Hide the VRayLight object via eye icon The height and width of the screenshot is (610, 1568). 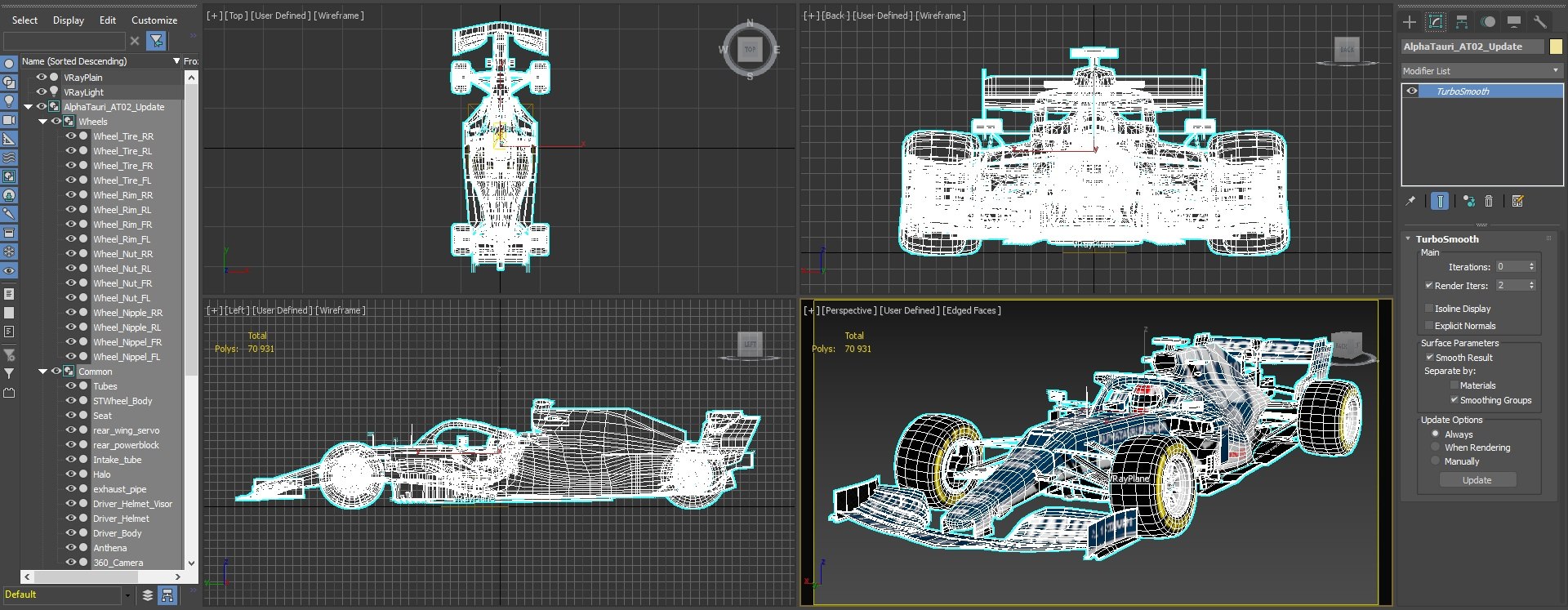coord(41,92)
